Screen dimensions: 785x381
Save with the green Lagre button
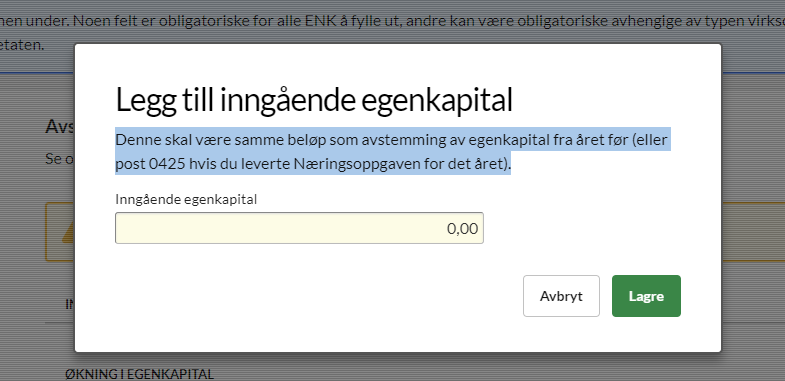point(646,296)
